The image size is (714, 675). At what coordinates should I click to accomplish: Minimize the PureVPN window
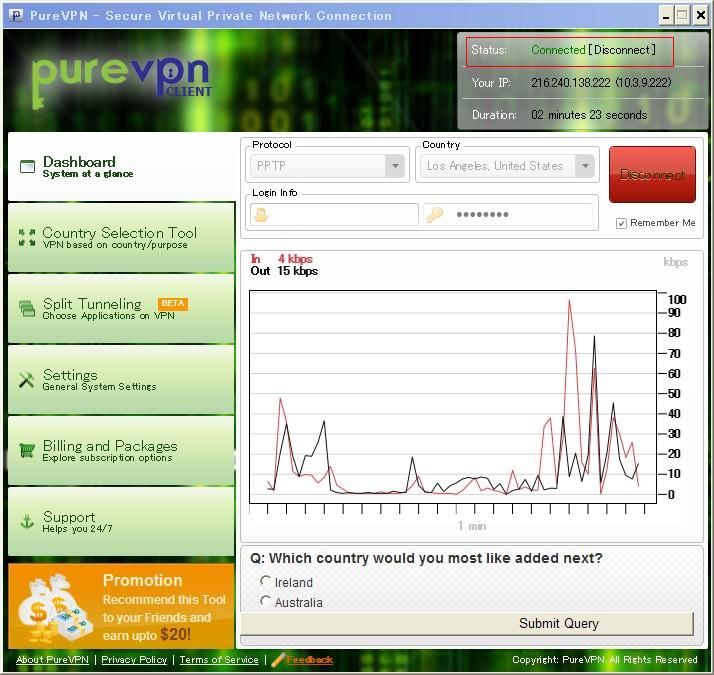point(666,16)
